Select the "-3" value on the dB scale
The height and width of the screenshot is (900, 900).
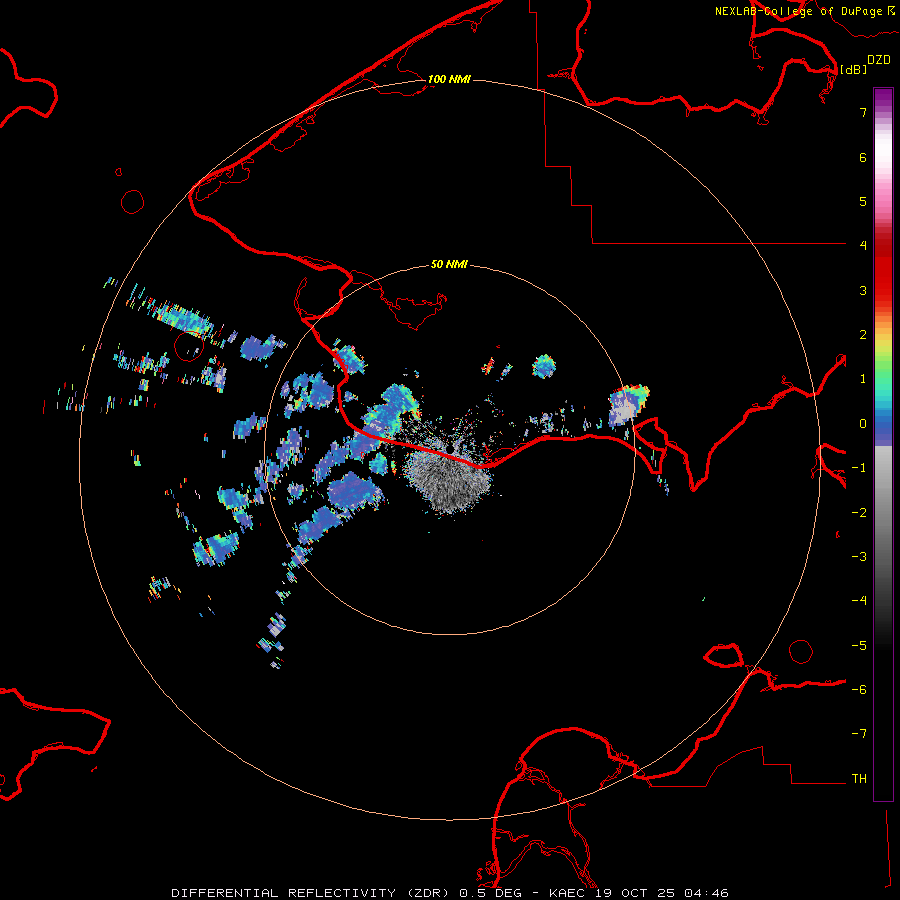(859, 557)
